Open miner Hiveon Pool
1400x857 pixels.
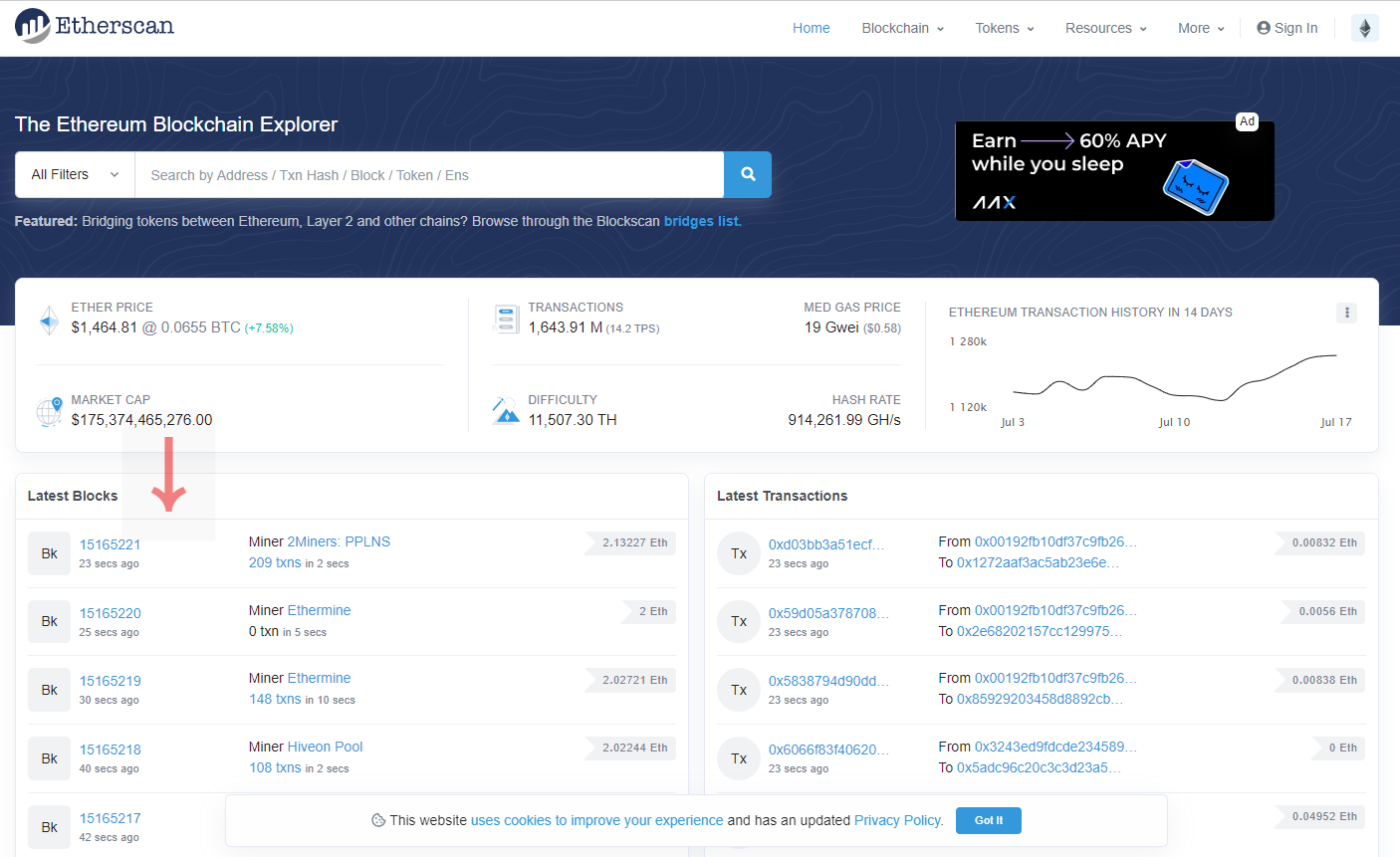(325, 747)
